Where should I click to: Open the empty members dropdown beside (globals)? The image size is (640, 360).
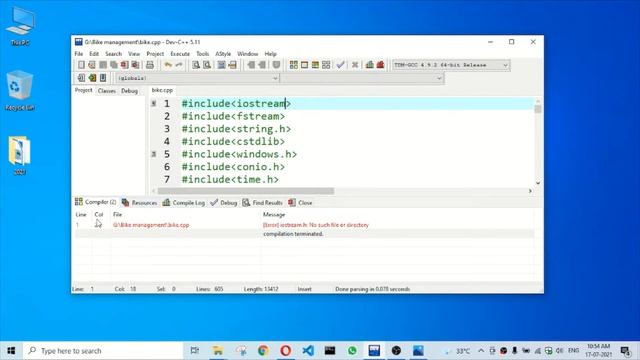point(362,78)
